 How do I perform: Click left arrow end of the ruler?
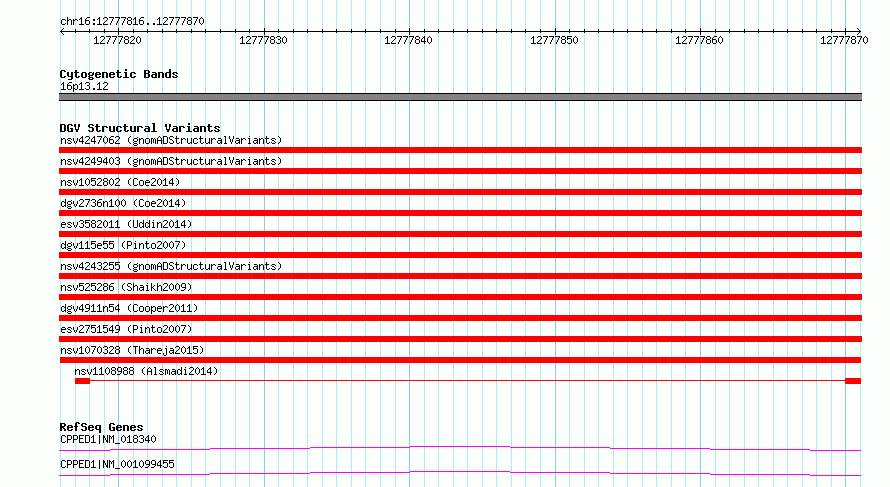(62, 31)
